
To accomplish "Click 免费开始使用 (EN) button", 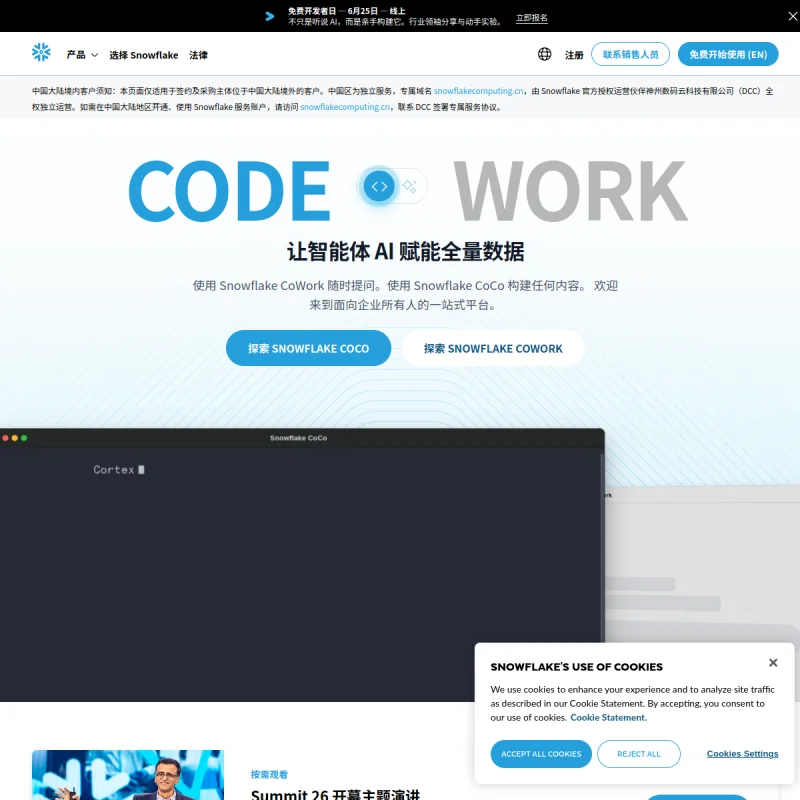I will point(728,54).
